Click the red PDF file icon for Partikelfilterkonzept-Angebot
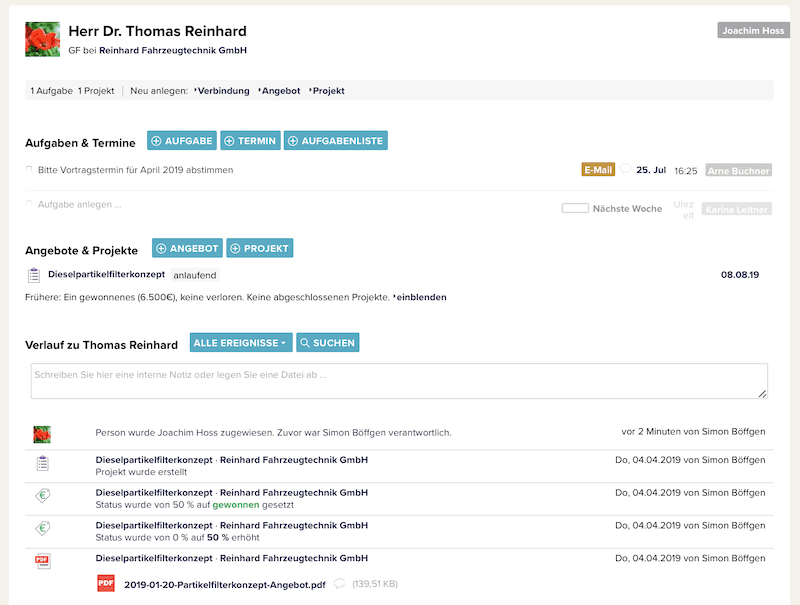 pyautogui.click(x=105, y=583)
